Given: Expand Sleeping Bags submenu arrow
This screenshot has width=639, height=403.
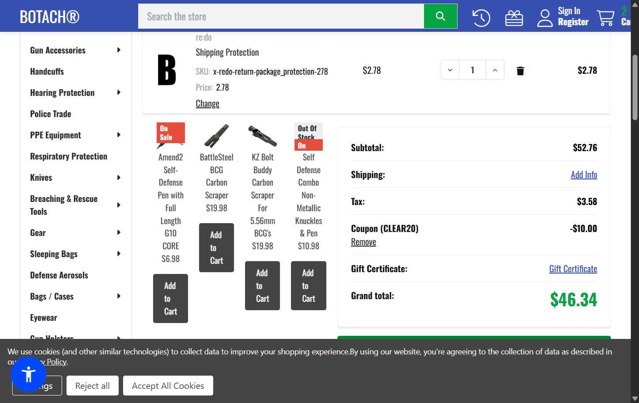Looking at the screenshot, I should pos(119,253).
